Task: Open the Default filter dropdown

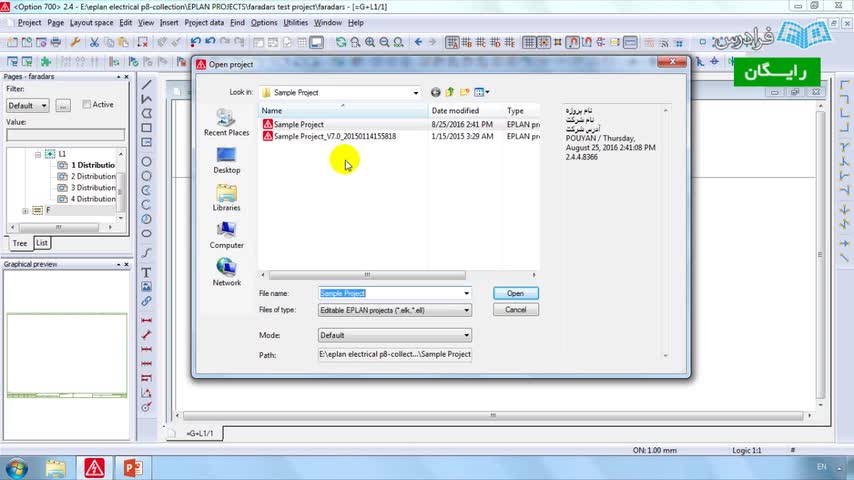Action: (28, 105)
